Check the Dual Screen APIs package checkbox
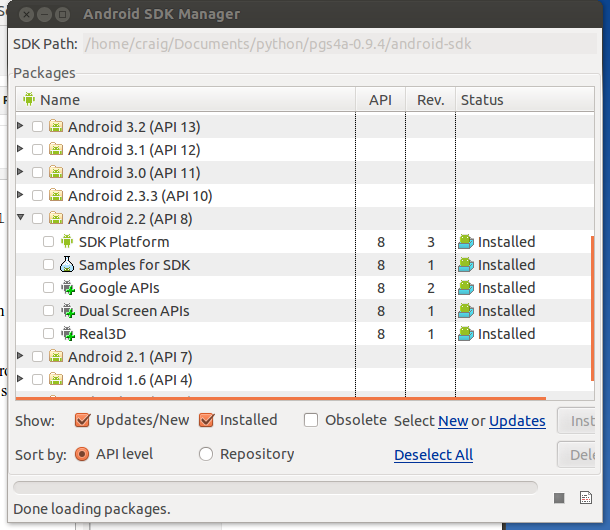This screenshot has width=610, height=530. tap(48, 311)
